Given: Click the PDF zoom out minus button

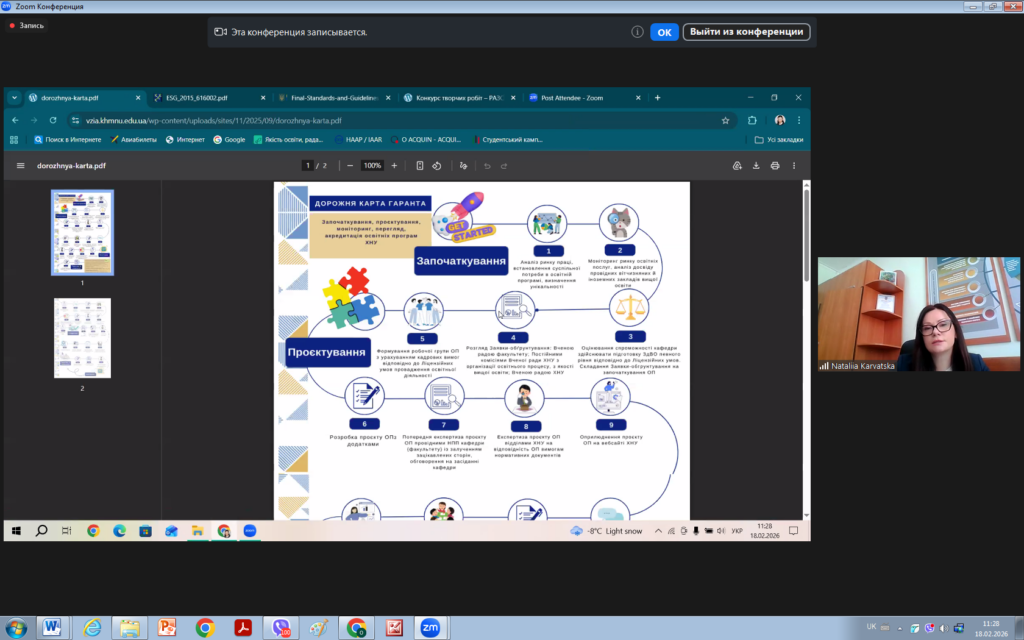Looking at the screenshot, I should pos(350,166).
